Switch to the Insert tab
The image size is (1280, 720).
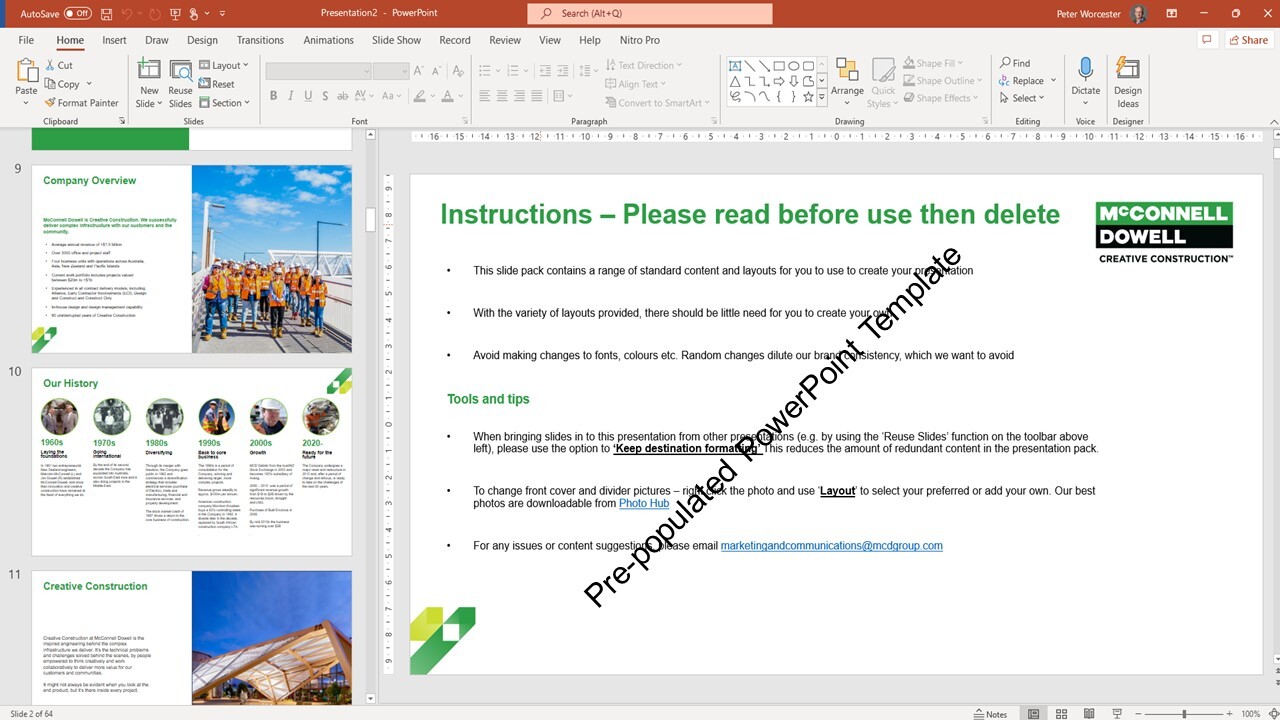[x=114, y=40]
